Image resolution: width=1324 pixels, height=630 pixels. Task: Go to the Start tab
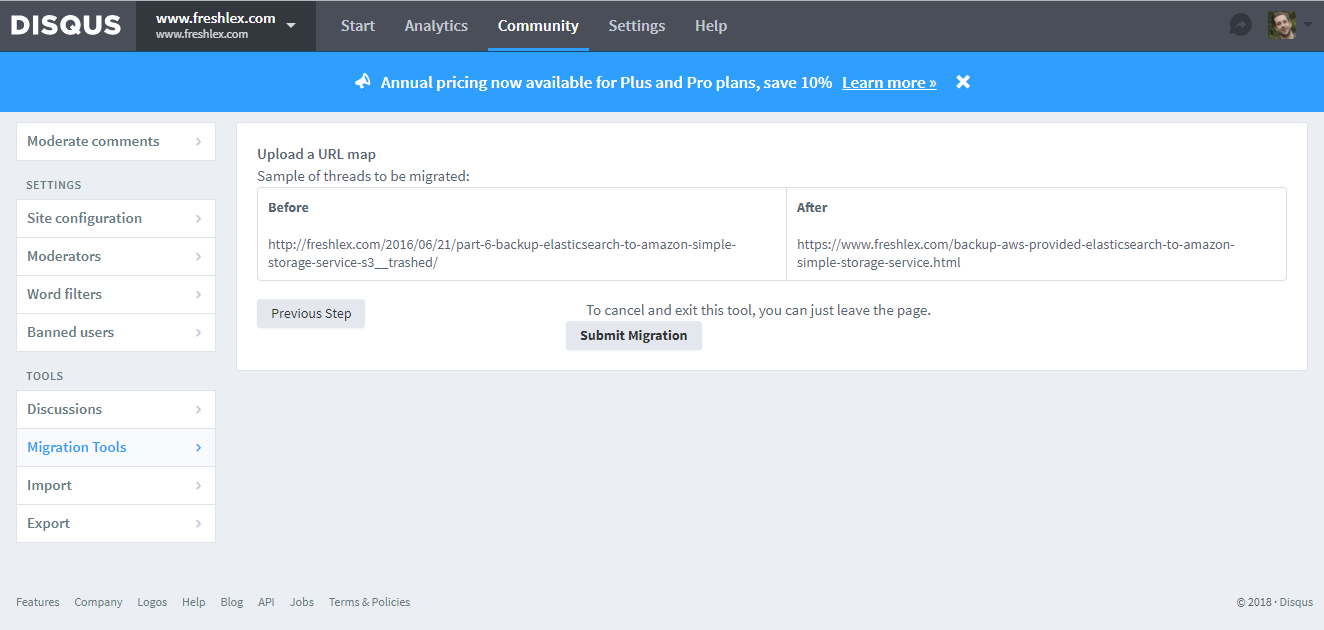point(358,26)
